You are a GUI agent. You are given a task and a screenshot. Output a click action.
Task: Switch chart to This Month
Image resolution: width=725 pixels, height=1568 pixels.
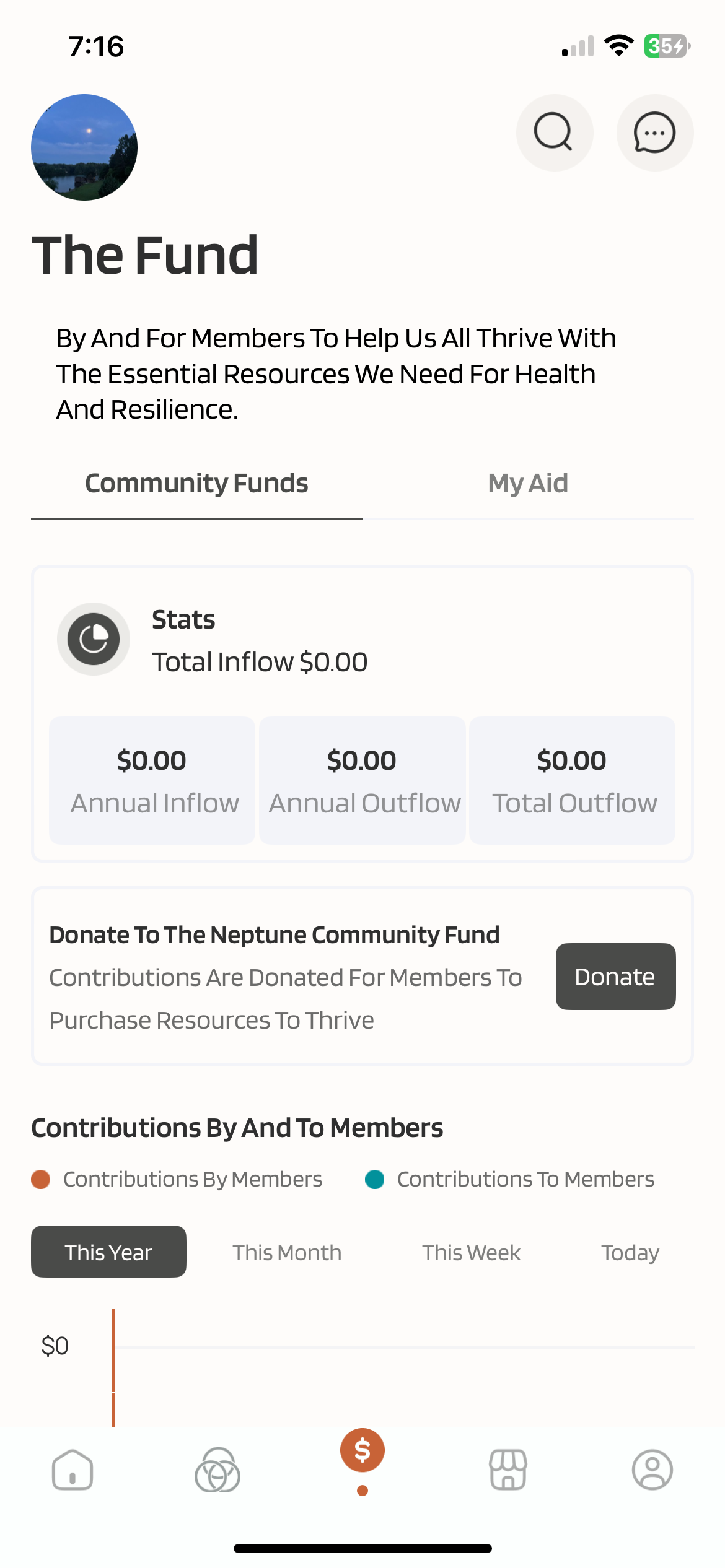tap(287, 1253)
